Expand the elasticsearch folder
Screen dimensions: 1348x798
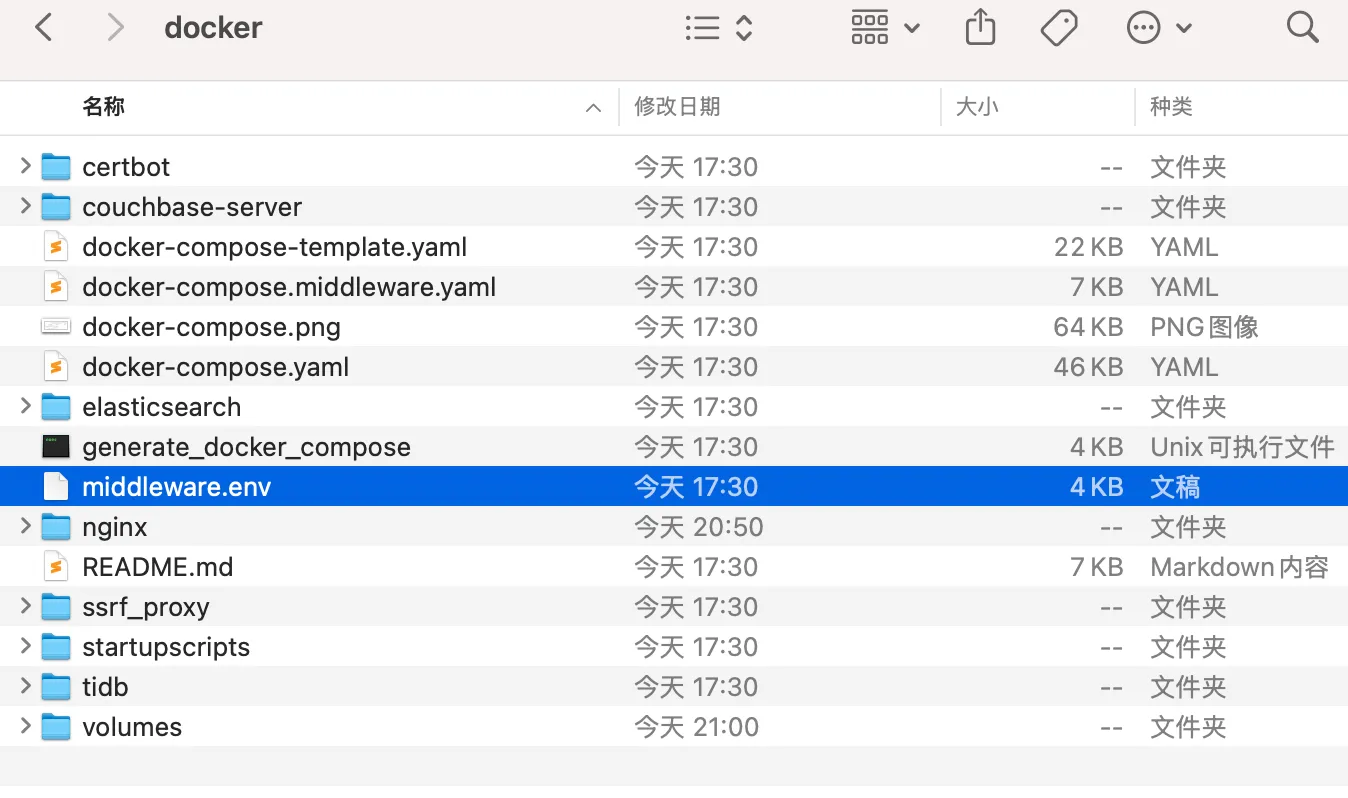pos(25,406)
